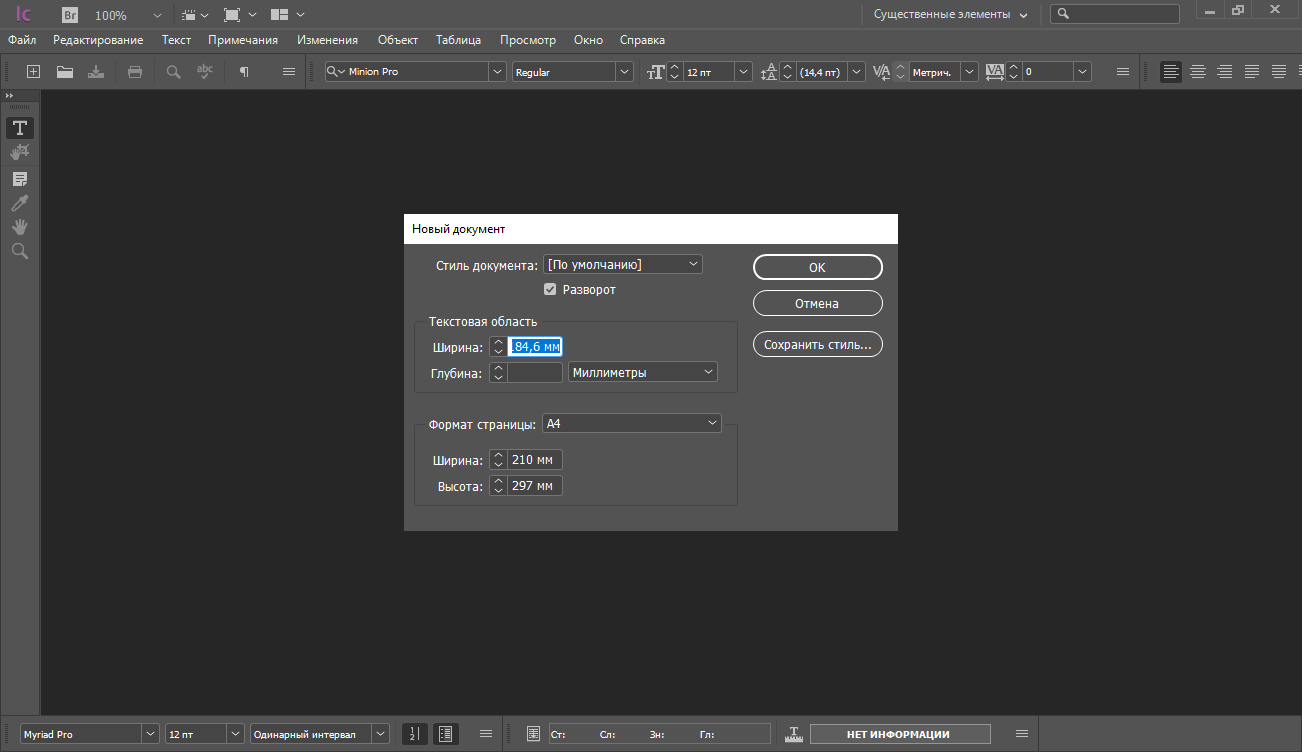Viewport: 1302px width, 752px height.
Task: Pick the Eyedropper tool
Action: click(x=19, y=203)
